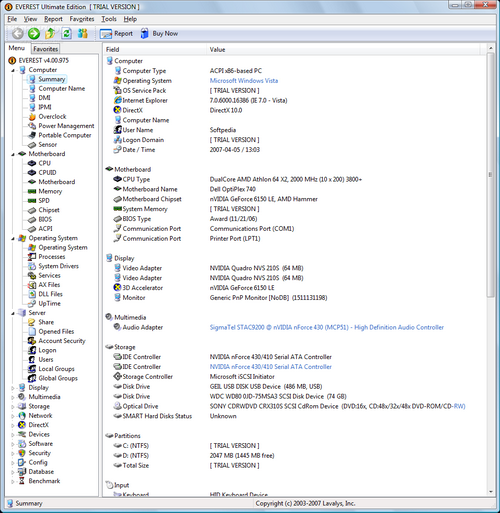
Task: Select the Global Groups icon
Action: coord(32,378)
